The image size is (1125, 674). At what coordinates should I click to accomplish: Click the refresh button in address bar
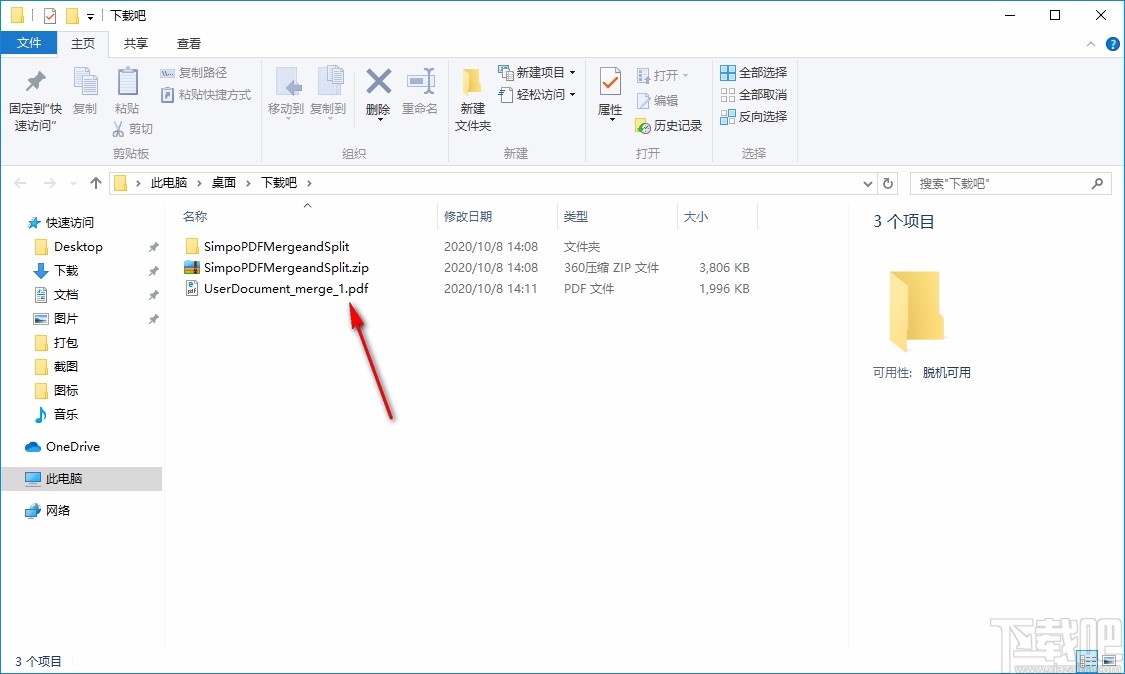(x=888, y=183)
